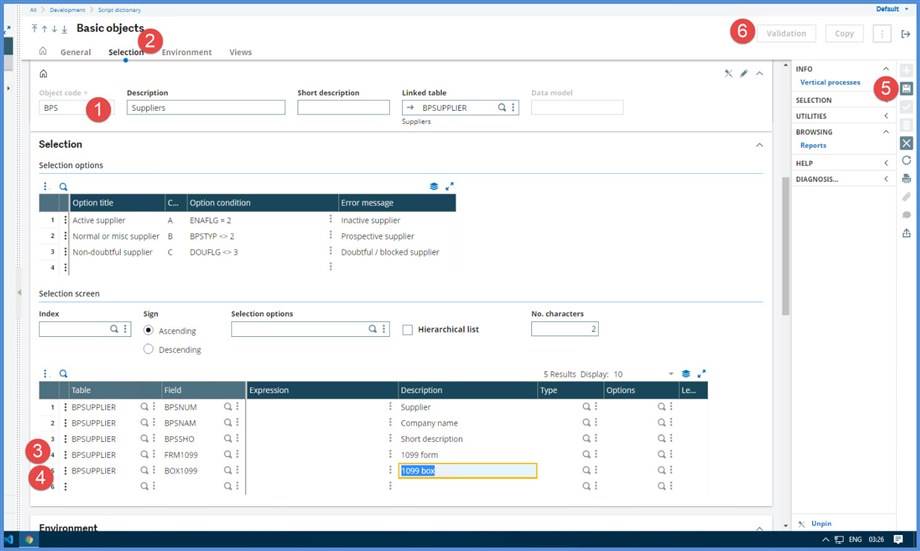Open the Default endpoint dropdown at top right
The height and width of the screenshot is (551, 920).
coord(892,9)
